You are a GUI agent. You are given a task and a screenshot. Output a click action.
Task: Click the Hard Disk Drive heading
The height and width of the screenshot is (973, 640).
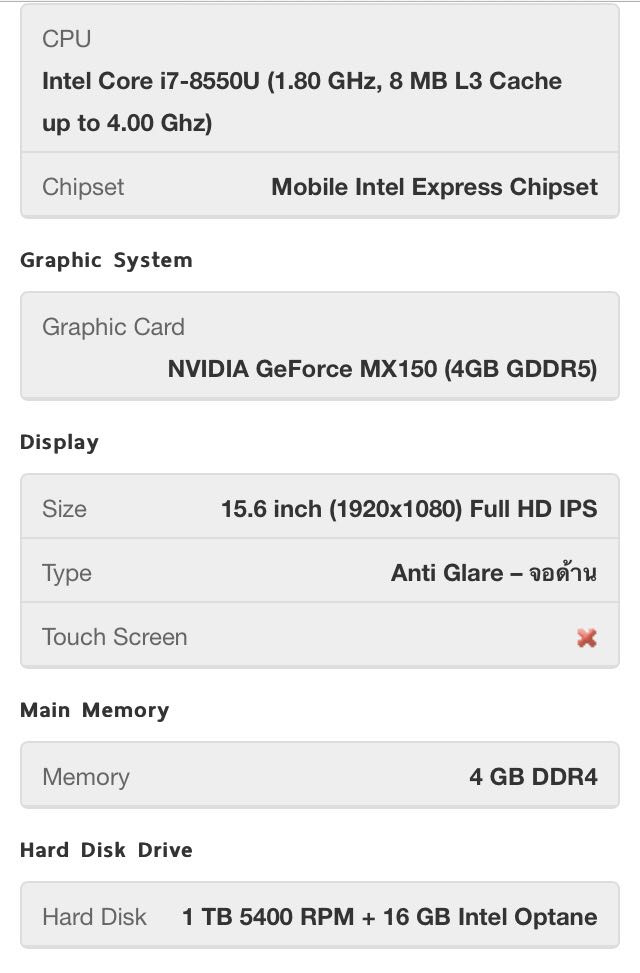(106, 850)
